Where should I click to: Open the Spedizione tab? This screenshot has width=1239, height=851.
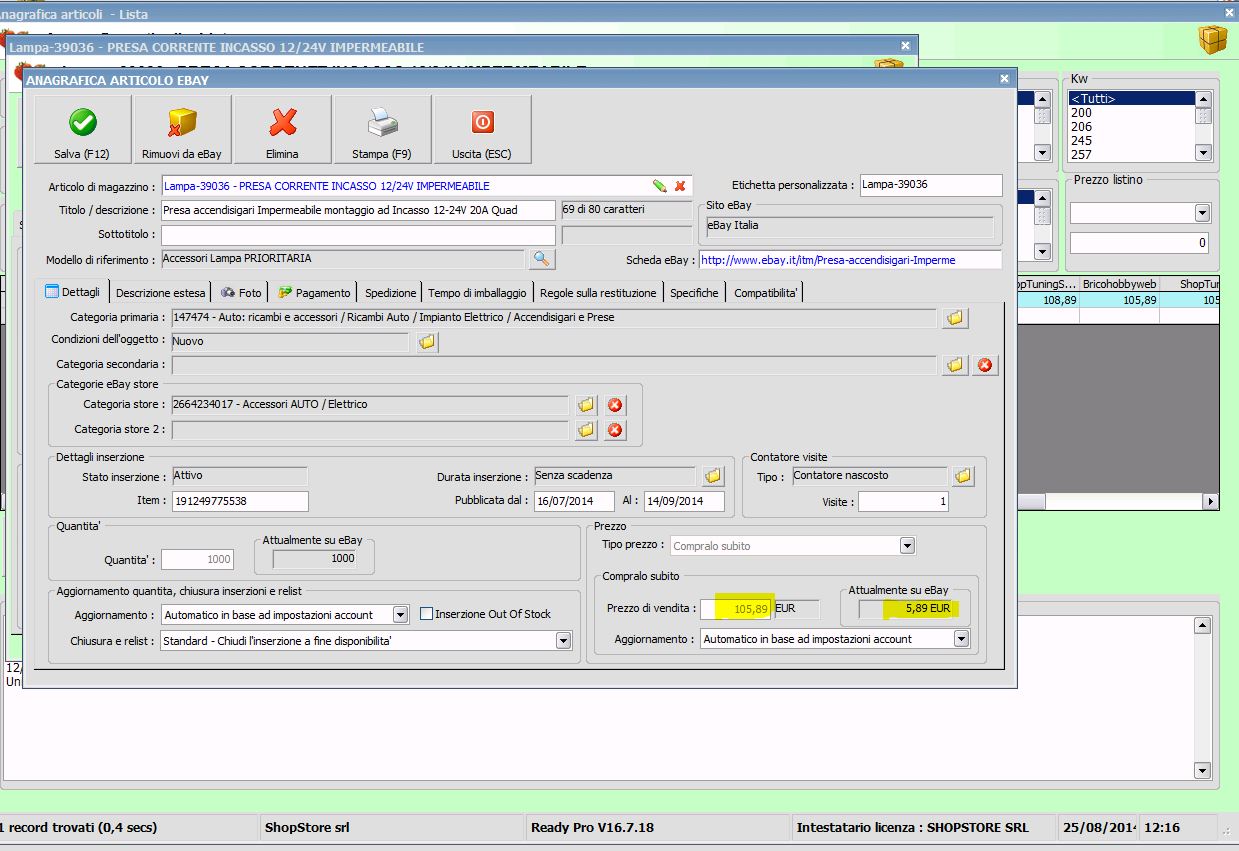pyautogui.click(x=390, y=293)
